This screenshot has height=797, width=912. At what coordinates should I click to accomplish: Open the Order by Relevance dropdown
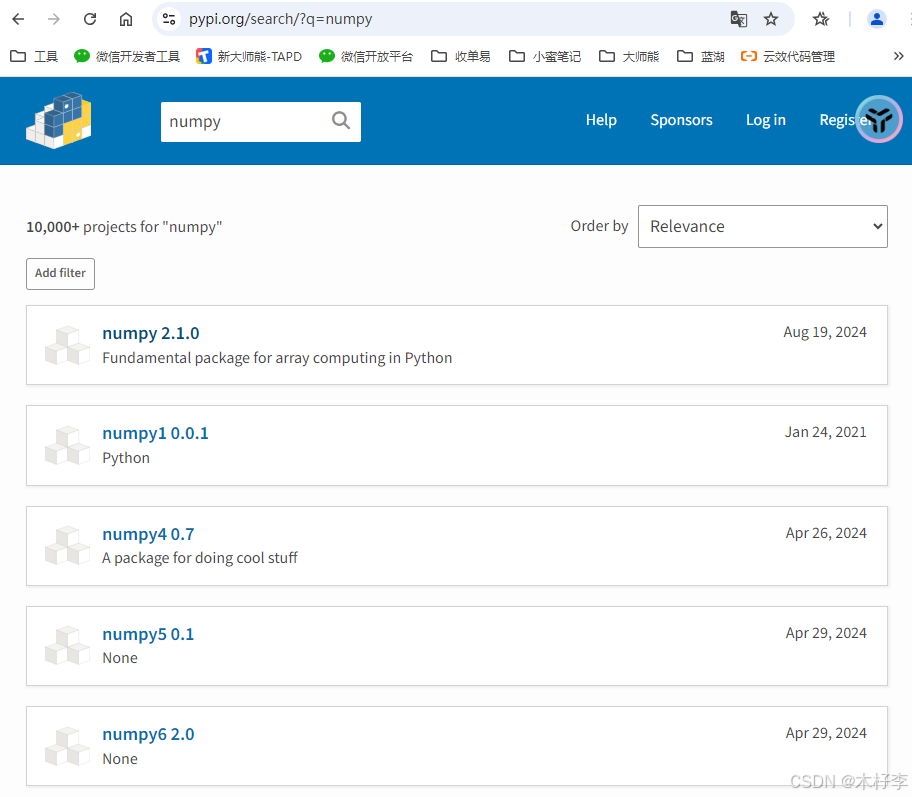coord(762,226)
